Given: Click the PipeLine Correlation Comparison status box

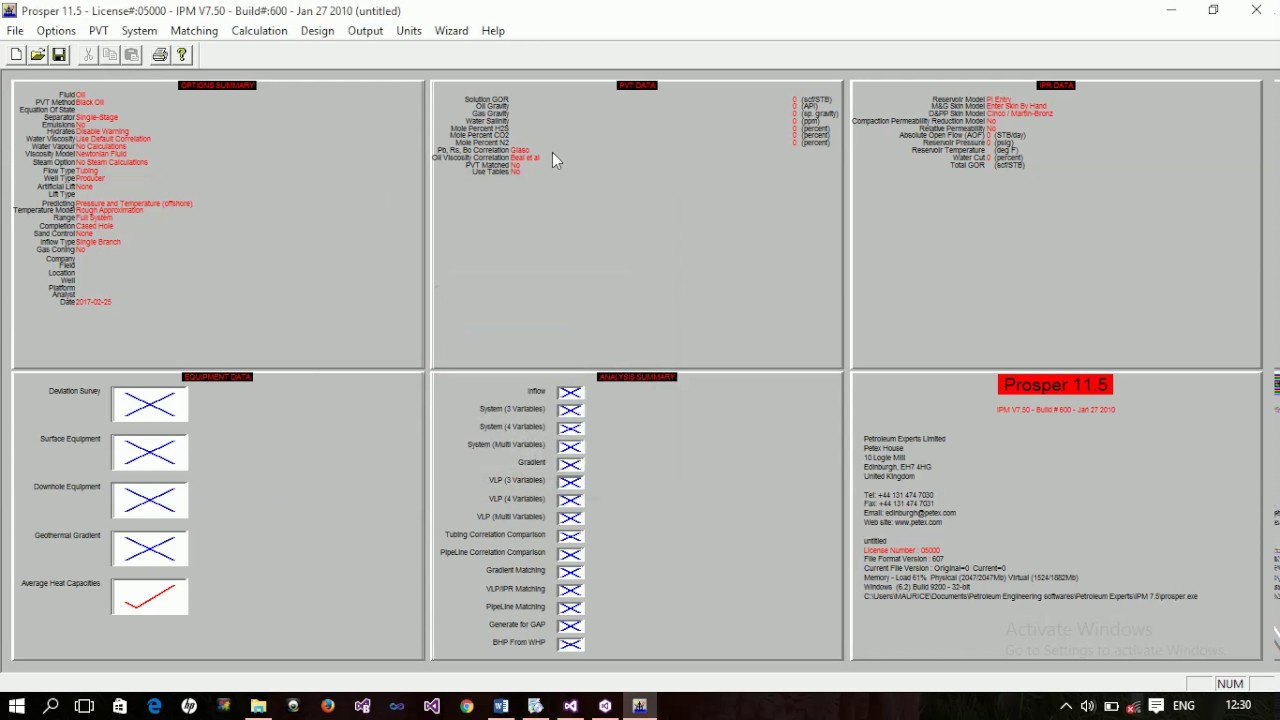Looking at the screenshot, I should pos(571,553).
